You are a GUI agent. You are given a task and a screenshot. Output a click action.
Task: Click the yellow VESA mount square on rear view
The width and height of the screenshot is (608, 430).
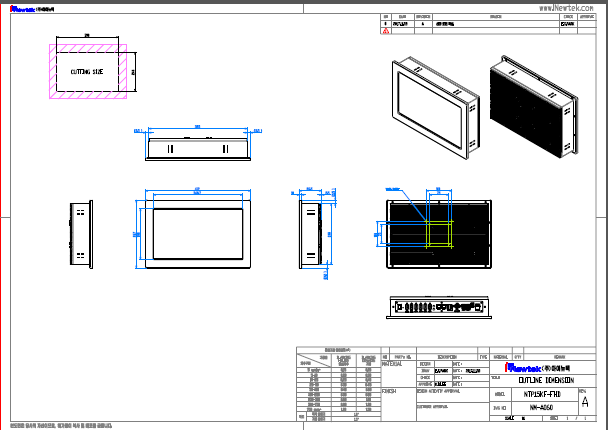click(439, 234)
